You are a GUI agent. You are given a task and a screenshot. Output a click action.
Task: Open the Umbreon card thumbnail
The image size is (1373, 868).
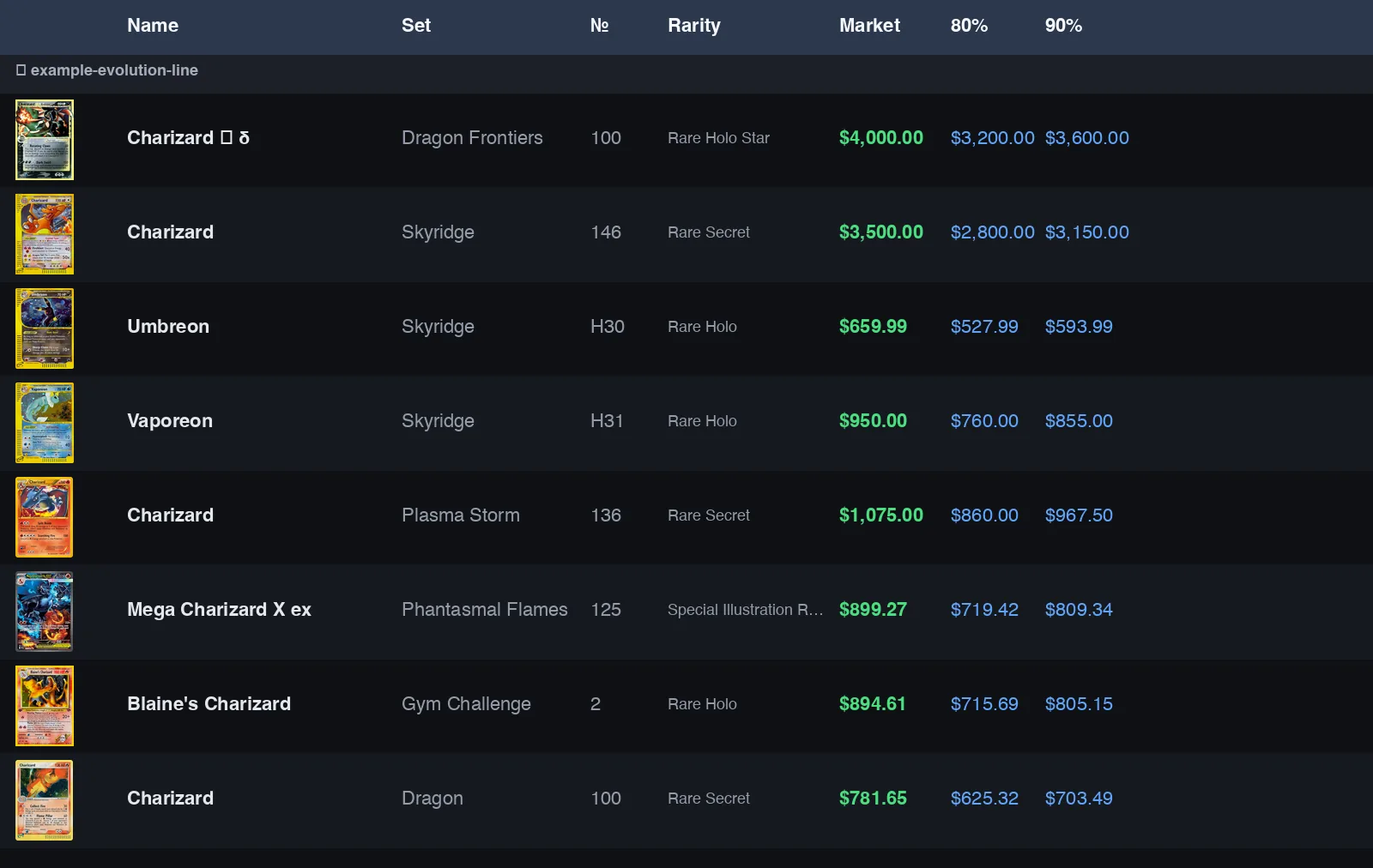point(45,329)
